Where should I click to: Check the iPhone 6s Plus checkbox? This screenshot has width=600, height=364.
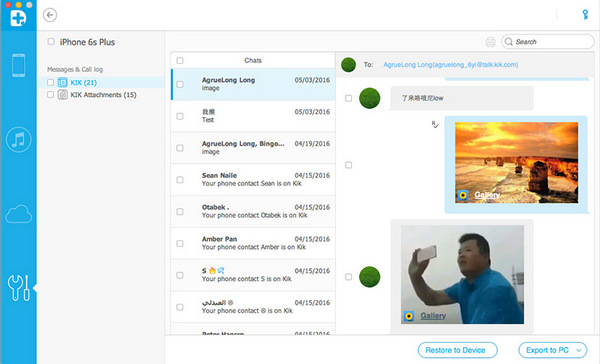point(51,41)
